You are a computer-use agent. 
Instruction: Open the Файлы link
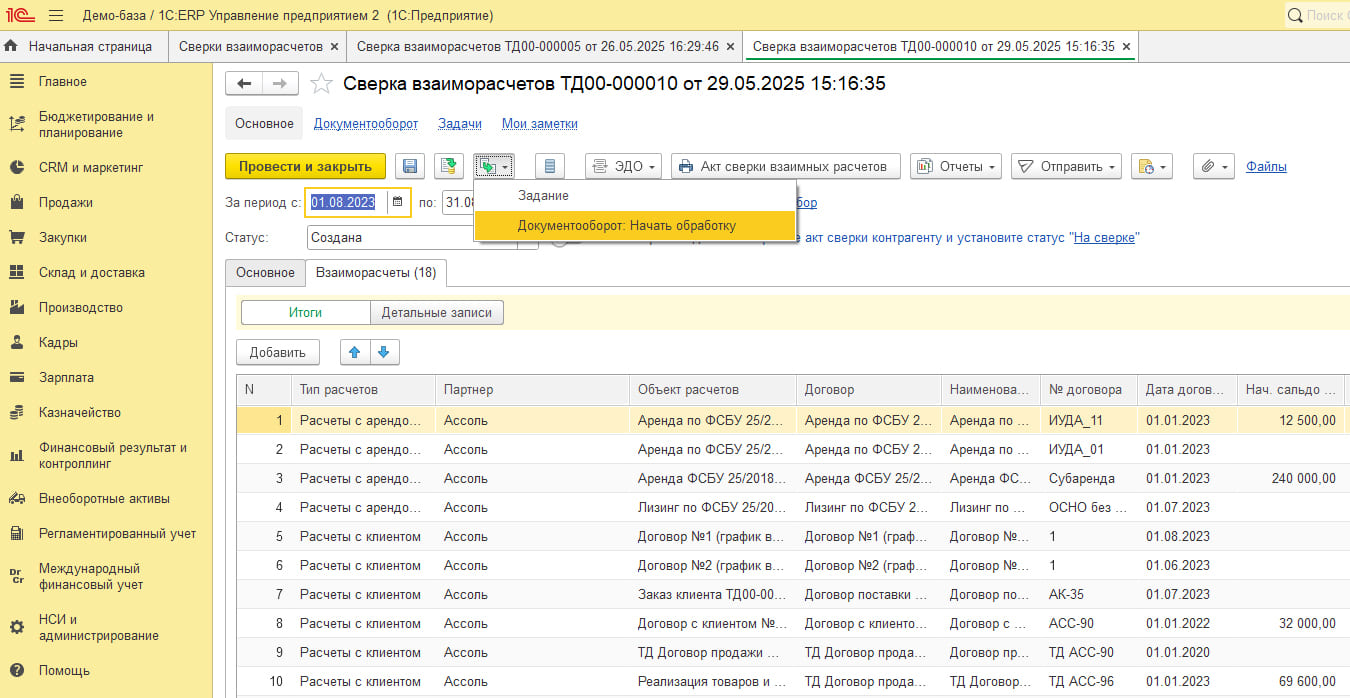coord(1266,167)
